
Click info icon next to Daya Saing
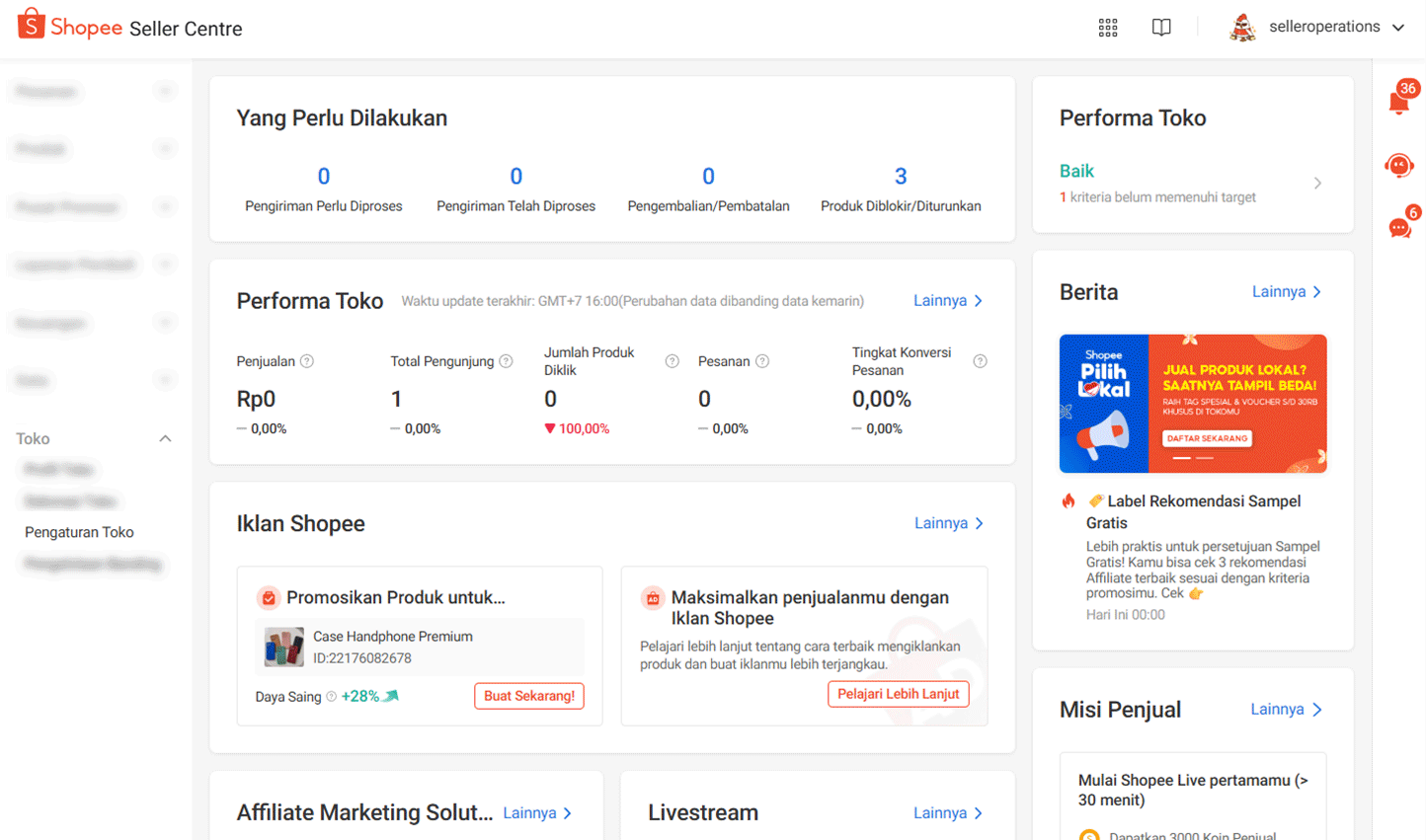[332, 697]
